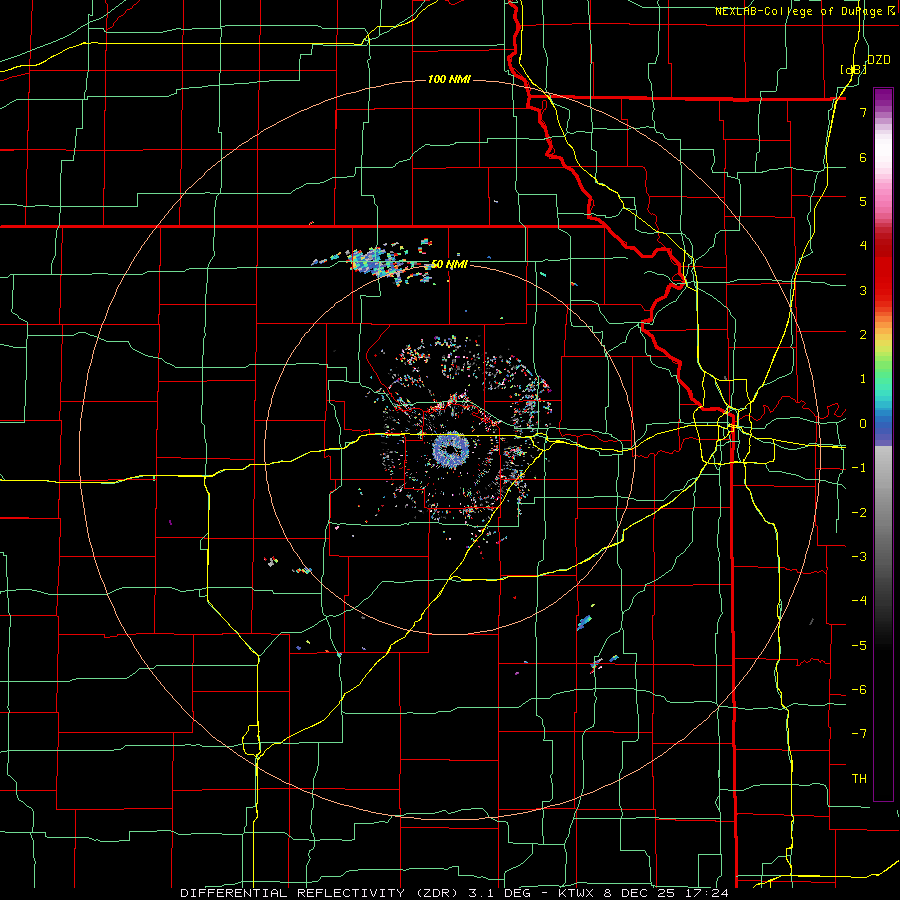Select the 1 dB scale value
The width and height of the screenshot is (900, 900).
pos(863,379)
